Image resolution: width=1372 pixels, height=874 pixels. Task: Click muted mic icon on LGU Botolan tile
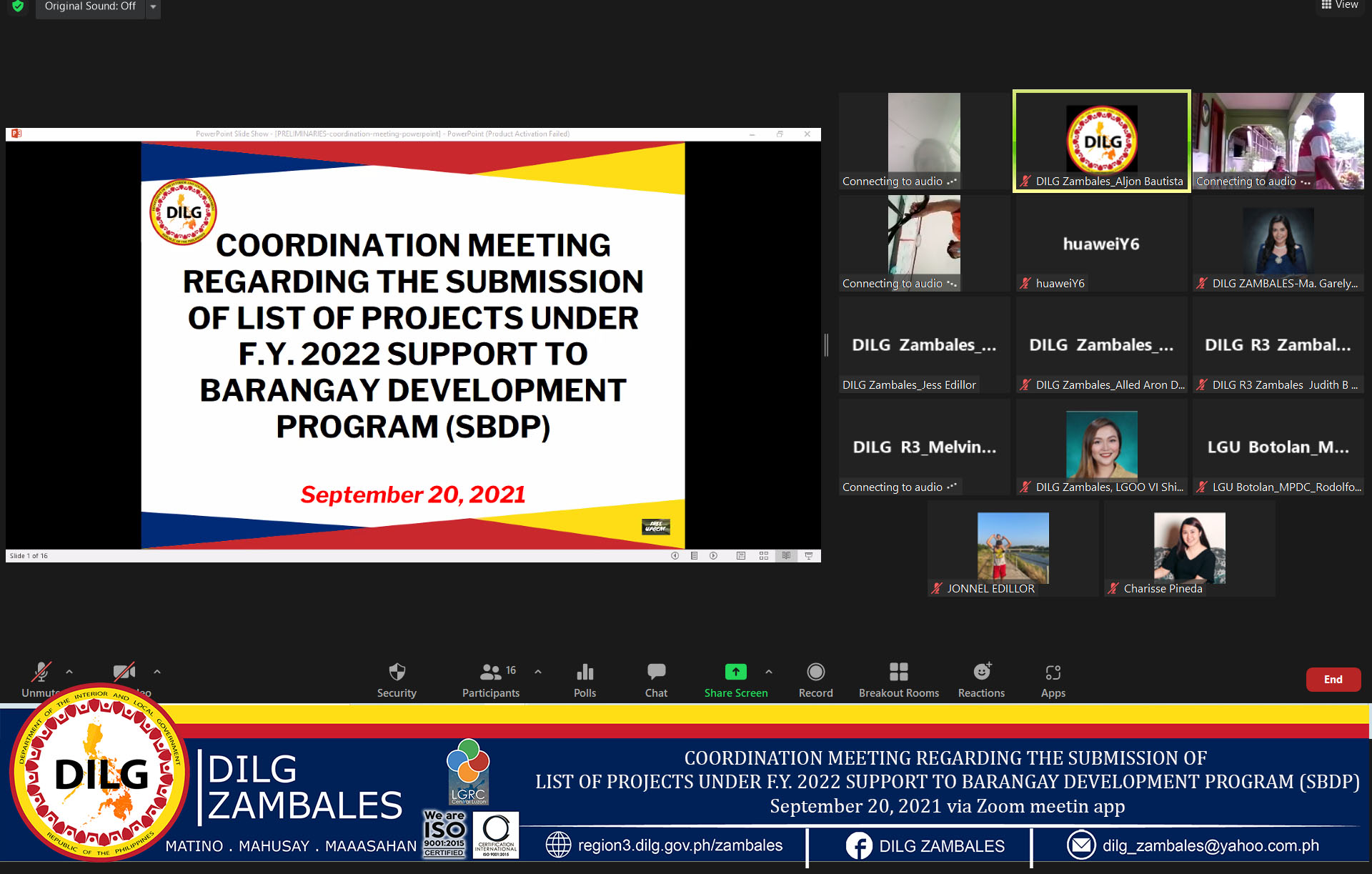tap(1202, 487)
